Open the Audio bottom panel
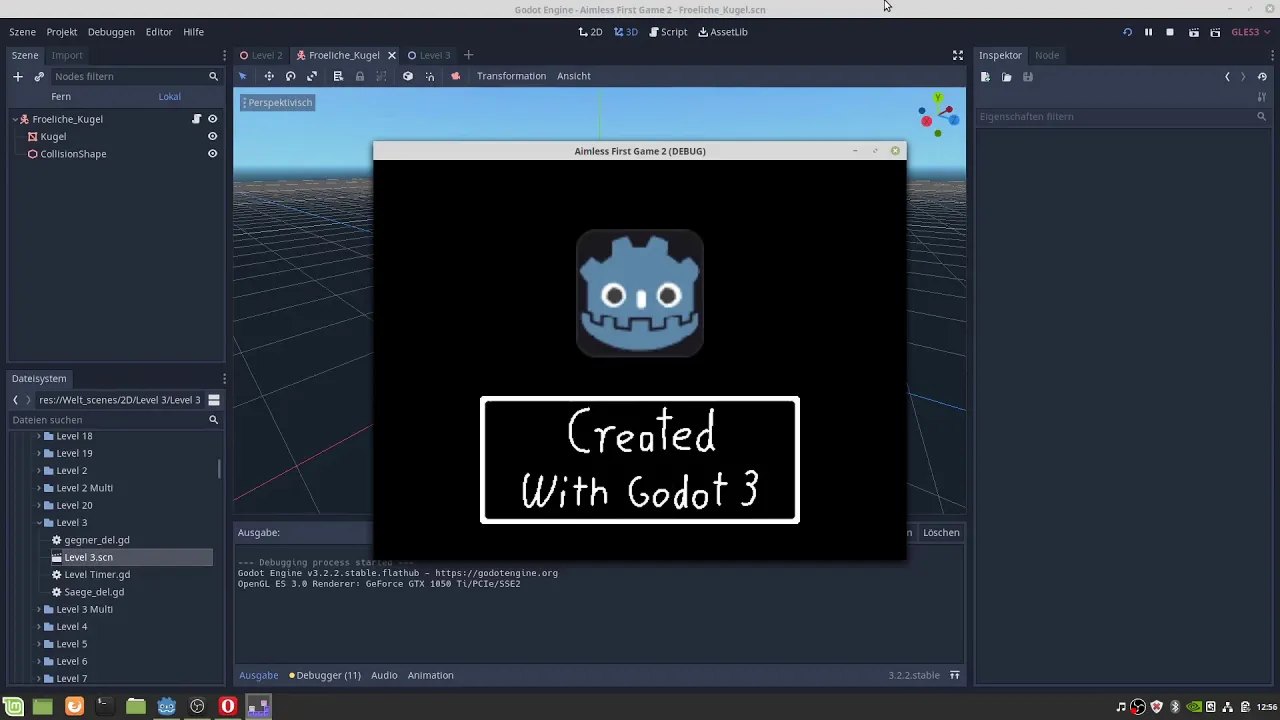Screen dimensions: 1280x720 tap(384, 675)
